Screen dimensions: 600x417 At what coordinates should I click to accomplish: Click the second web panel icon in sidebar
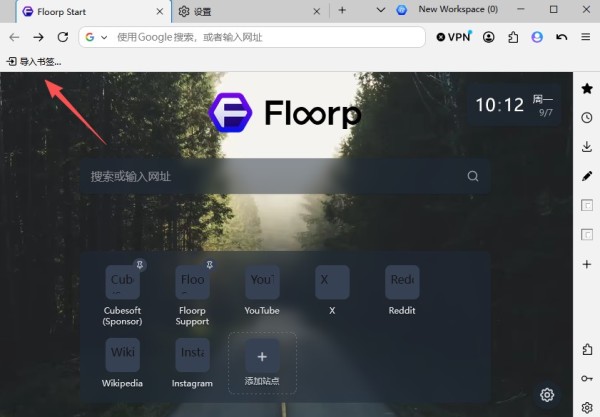point(587,235)
